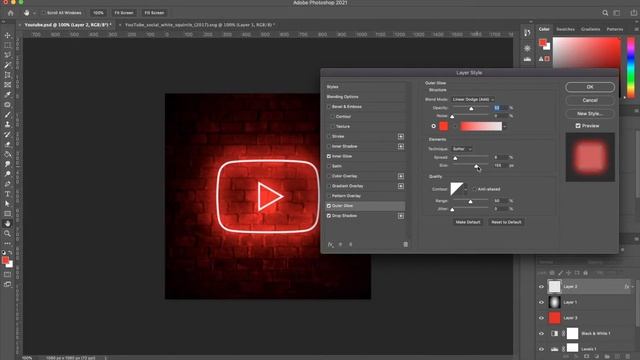Enable the Anti-aliased checkbox
Screen dimensions: 640x360
[x=474, y=189]
